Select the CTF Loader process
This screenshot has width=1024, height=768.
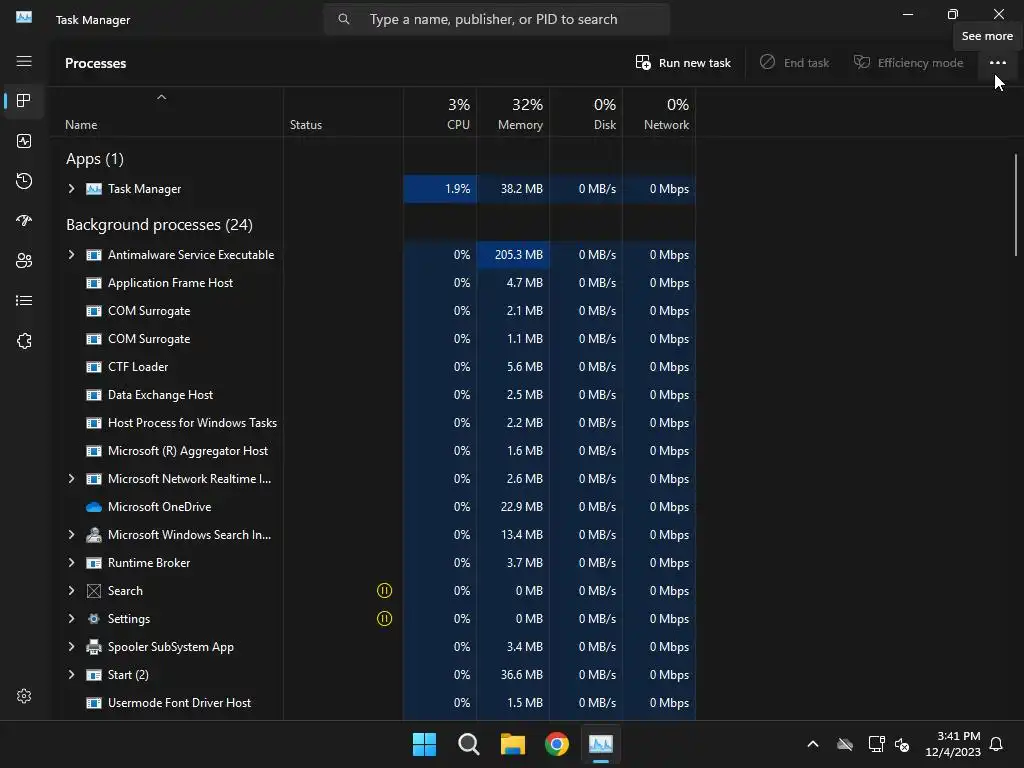(374, 367)
